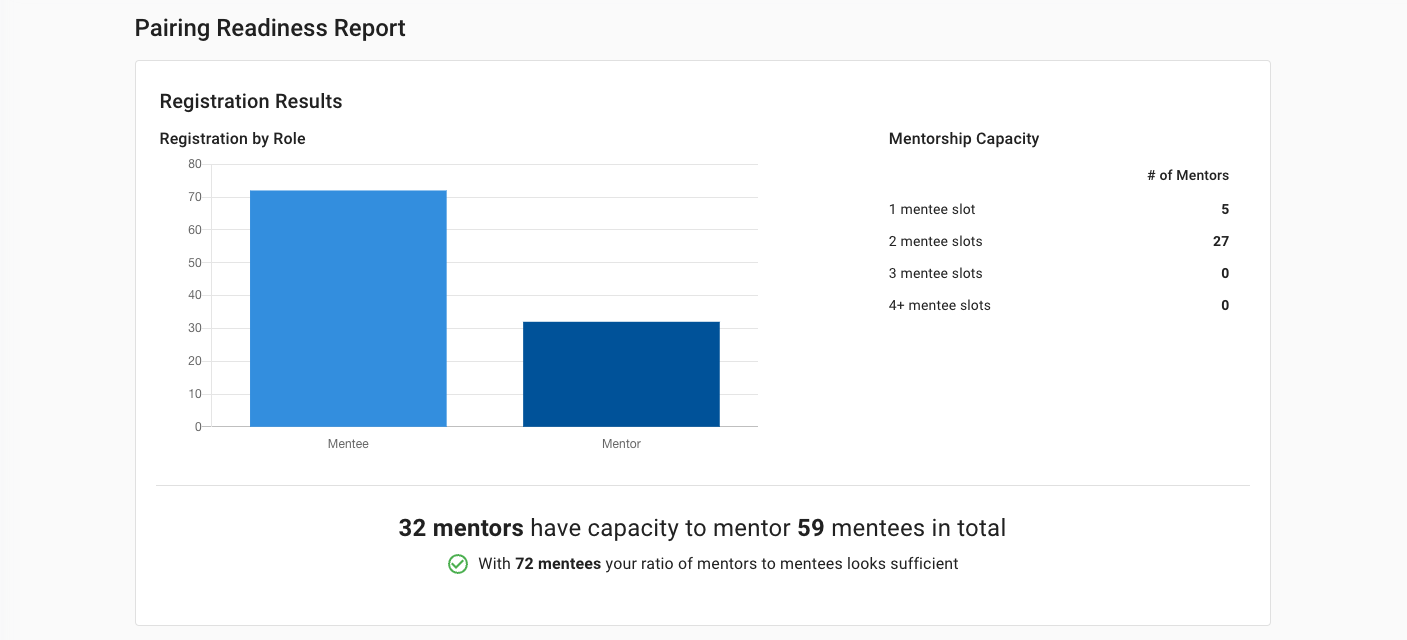The height and width of the screenshot is (640, 1407).
Task: Click the Mentor axis label under chart
Action: (621, 444)
